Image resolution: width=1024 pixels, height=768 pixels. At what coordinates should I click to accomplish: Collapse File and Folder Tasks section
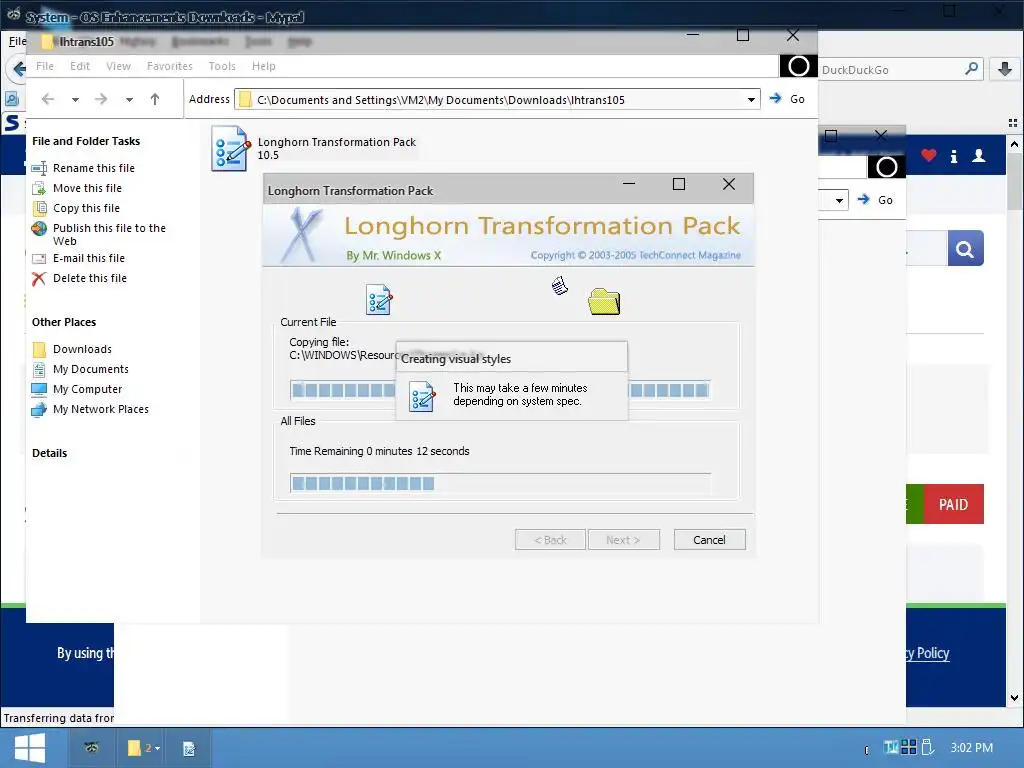click(86, 141)
